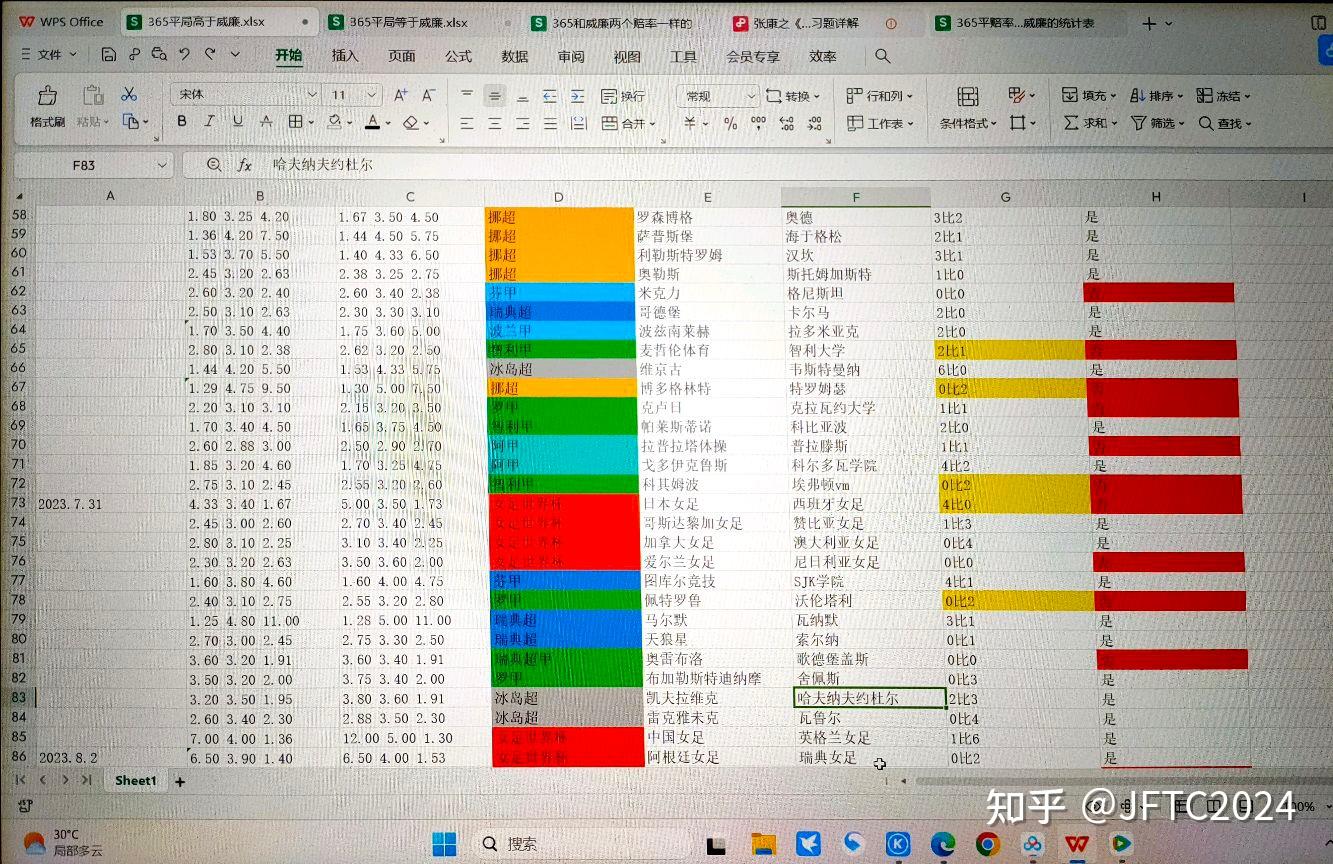Click the WPS Office home button

pos(60,22)
